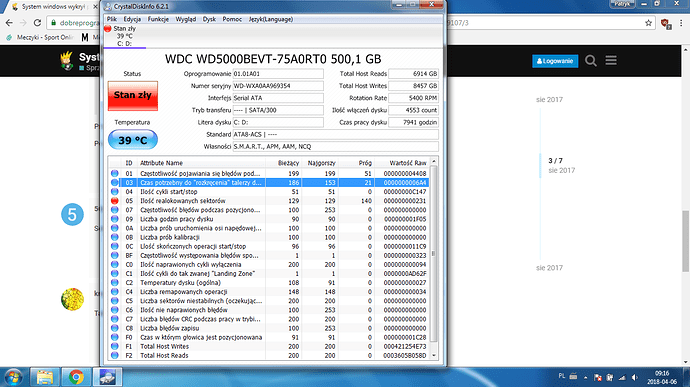
Task: Click status circle of attribute C8 row
Action: pos(115,328)
